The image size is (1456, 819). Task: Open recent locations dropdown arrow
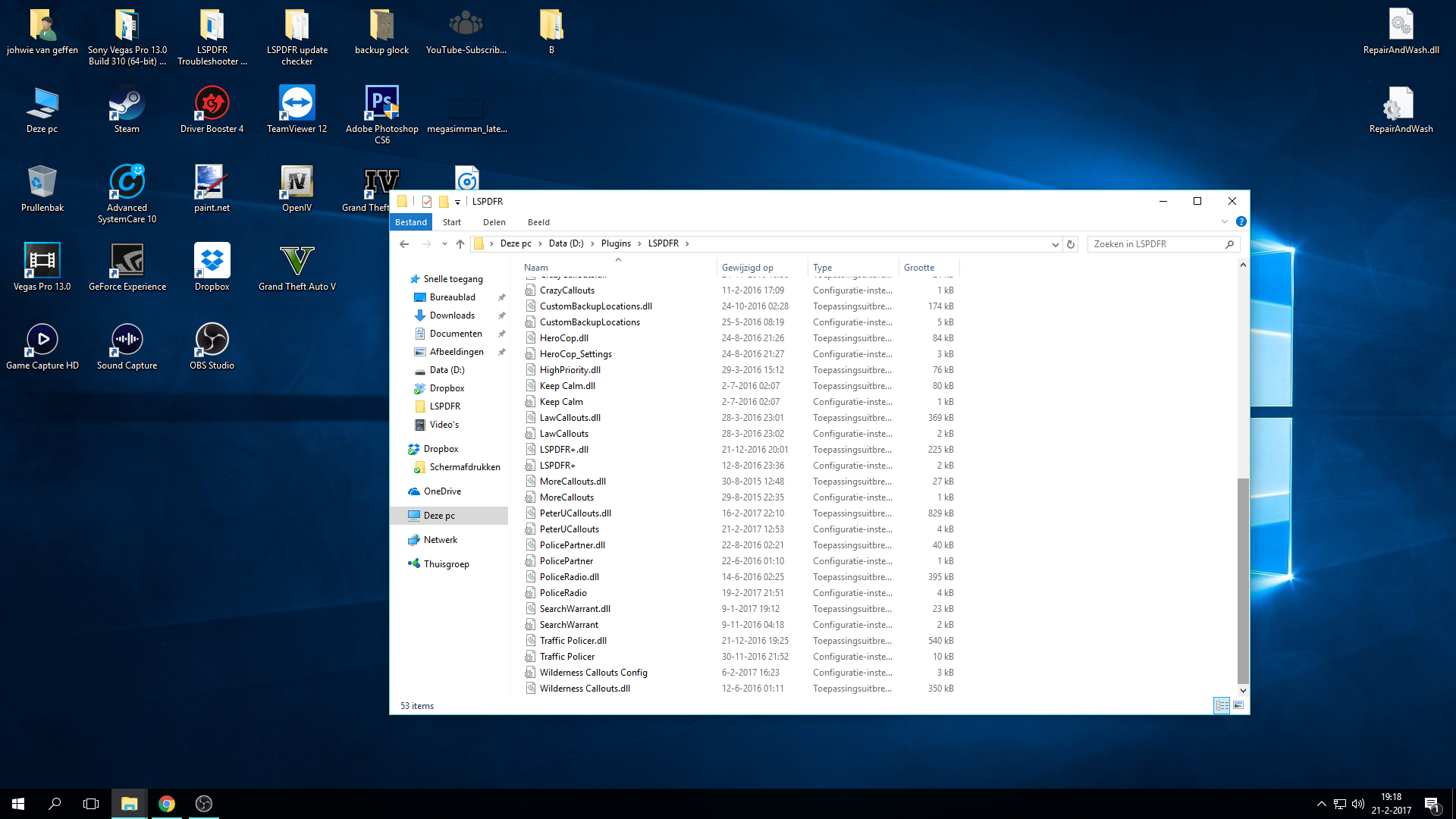[x=444, y=244]
